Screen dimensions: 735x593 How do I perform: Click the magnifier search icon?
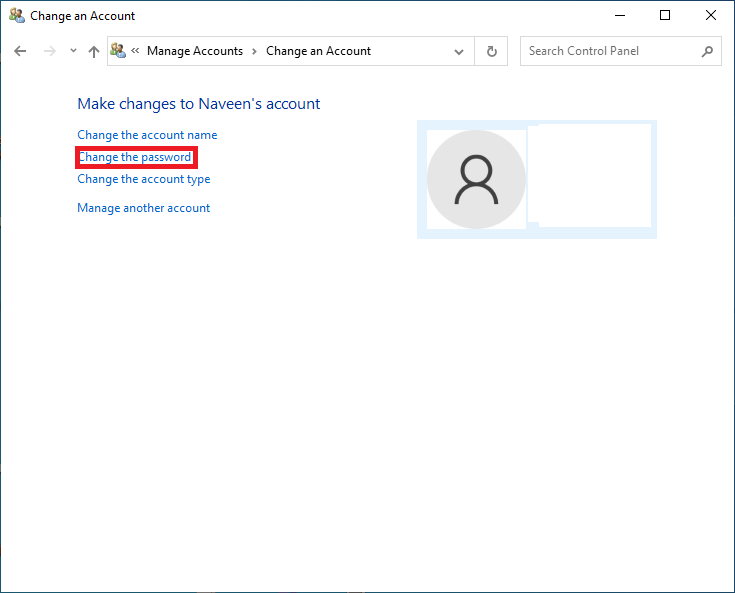coord(707,51)
